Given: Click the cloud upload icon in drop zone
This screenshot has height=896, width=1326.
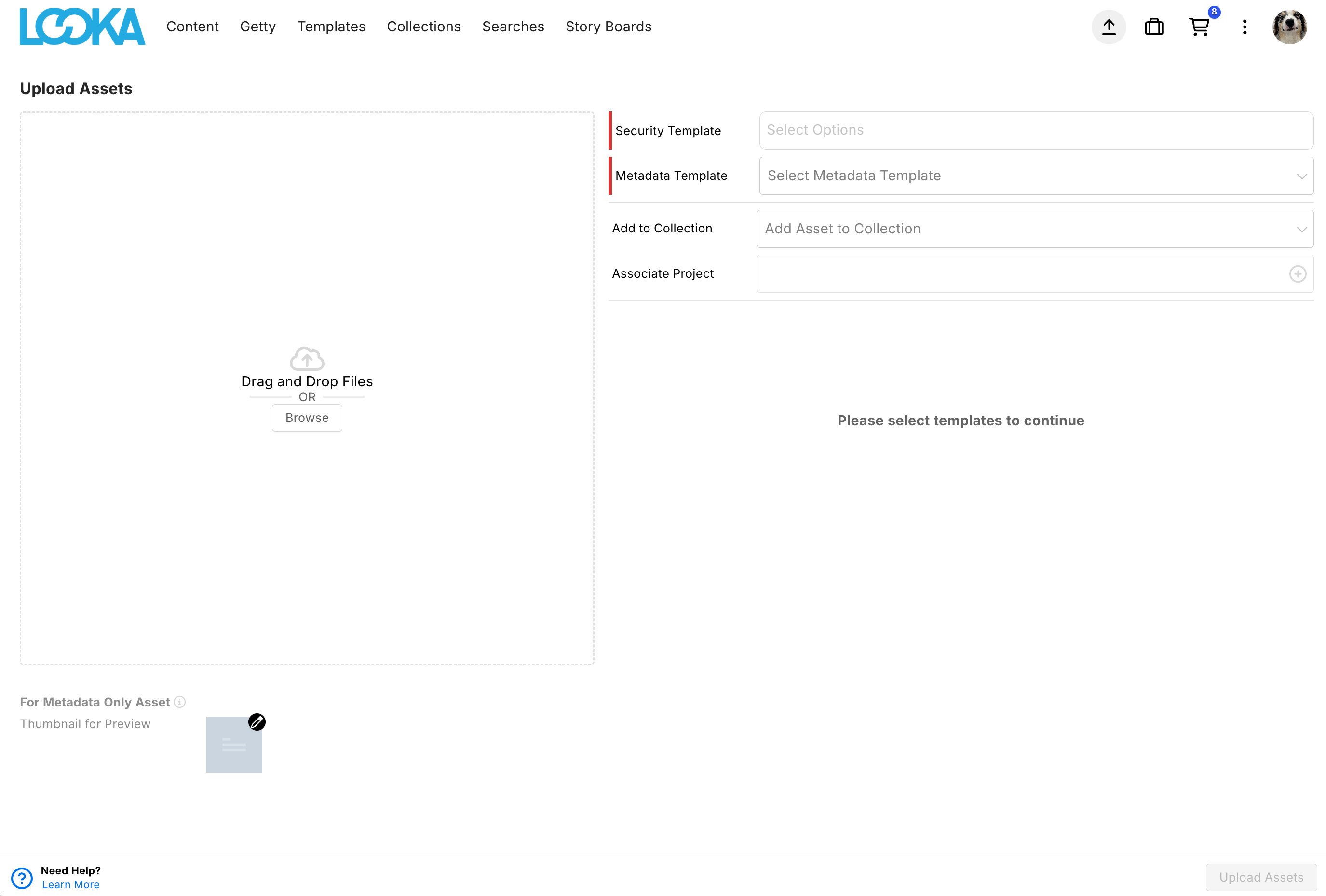Looking at the screenshot, I should (x=307, y=358).
